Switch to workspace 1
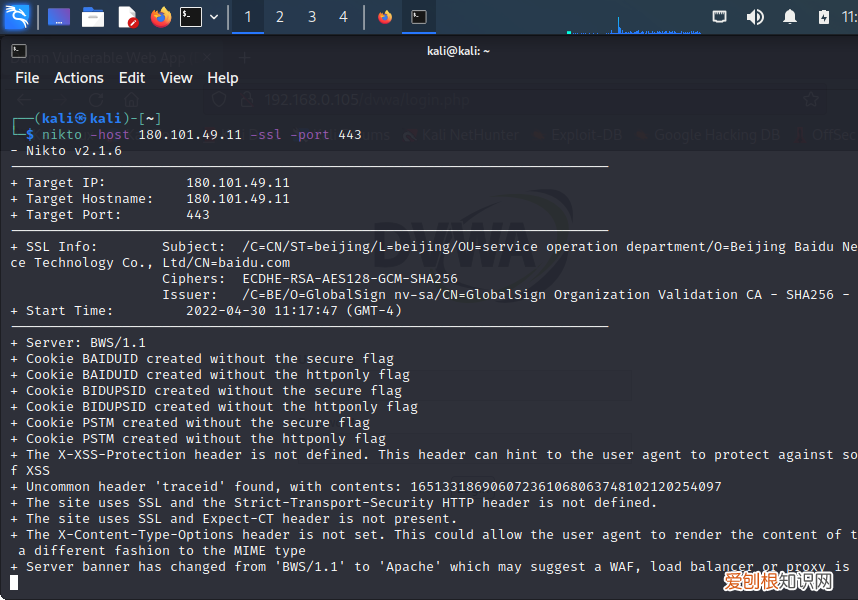This screenshot has width=858, height=600. click(x=248, y=17)
